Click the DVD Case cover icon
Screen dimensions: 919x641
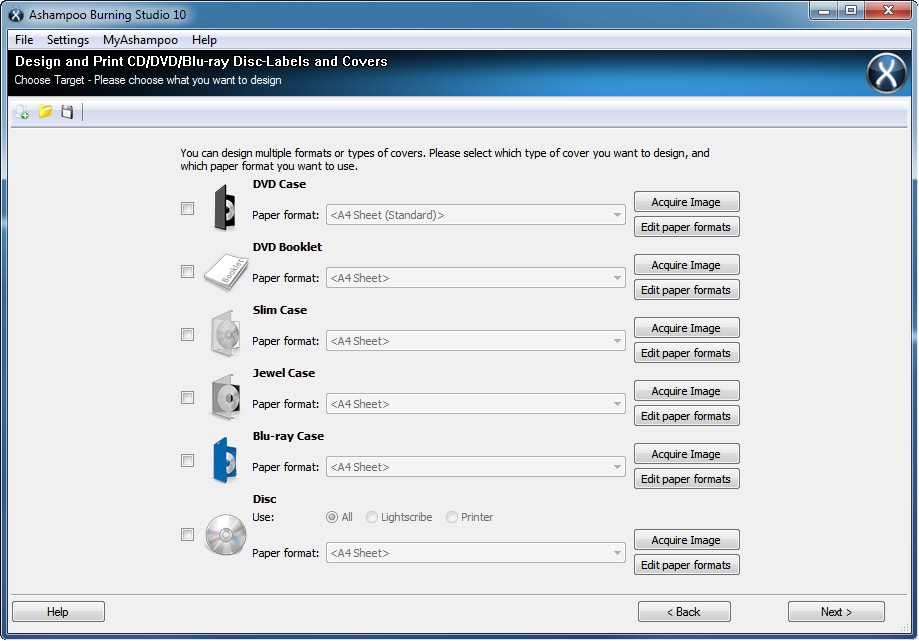(x=223, y=208)
